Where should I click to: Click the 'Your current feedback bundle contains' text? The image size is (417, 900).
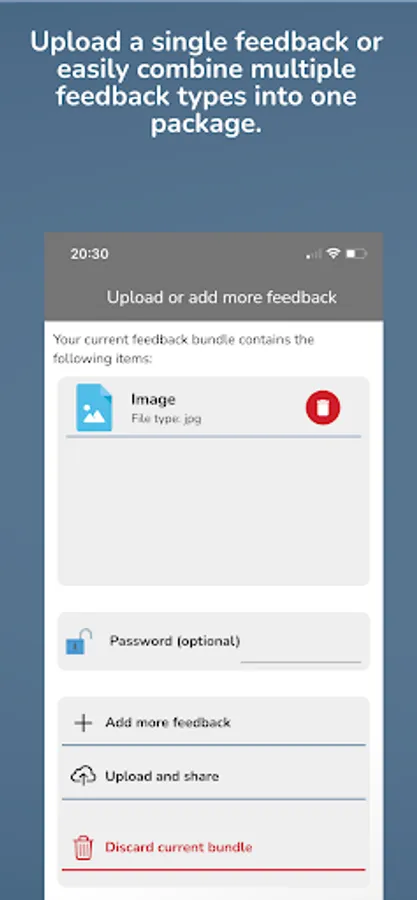tap(184, 340)
